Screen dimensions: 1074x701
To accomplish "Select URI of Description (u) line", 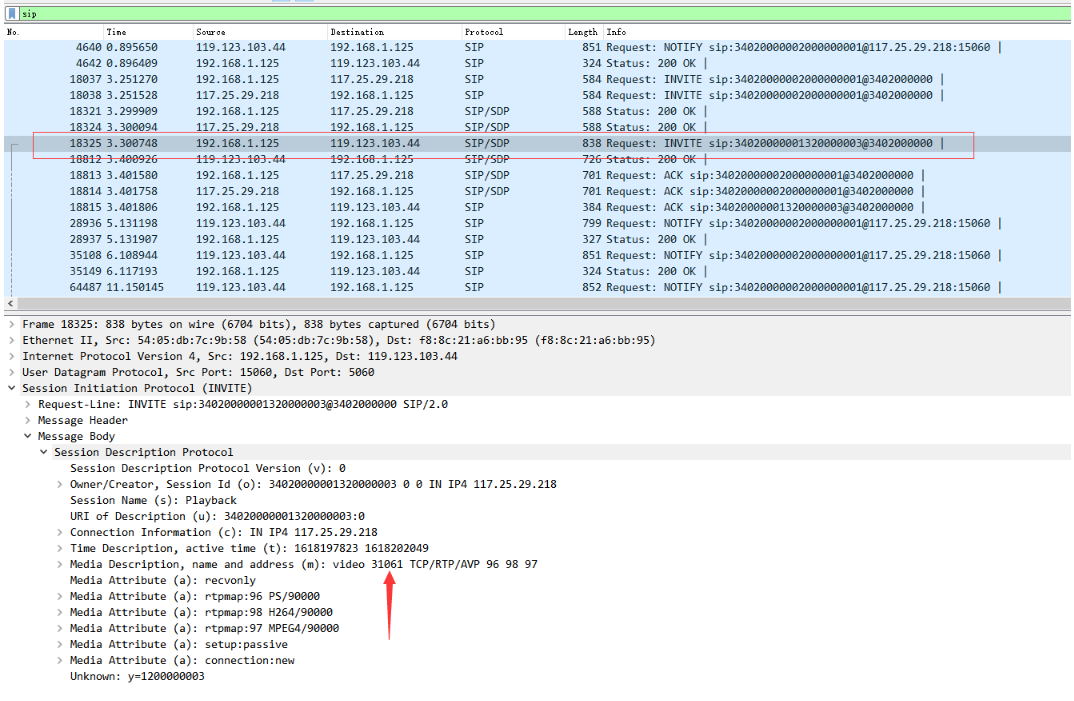I will click(217, 516).
